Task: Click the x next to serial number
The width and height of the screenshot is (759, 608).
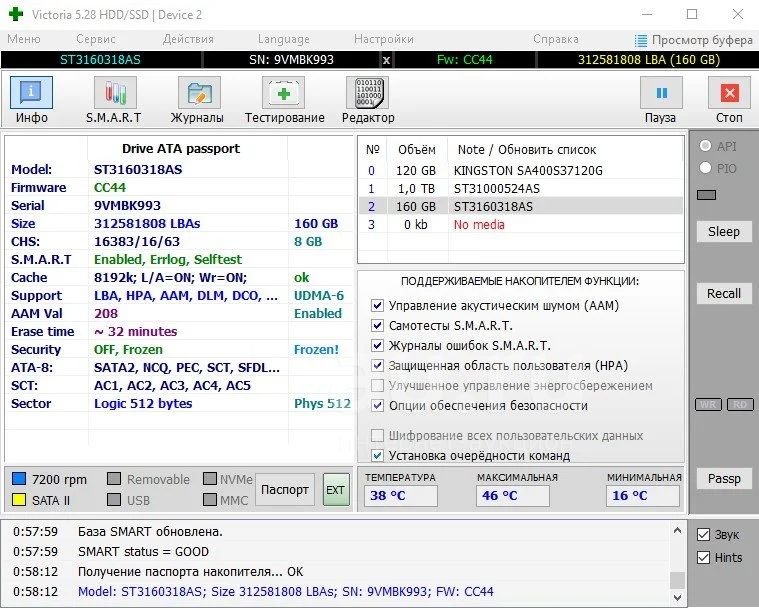Action: point(386,60)
